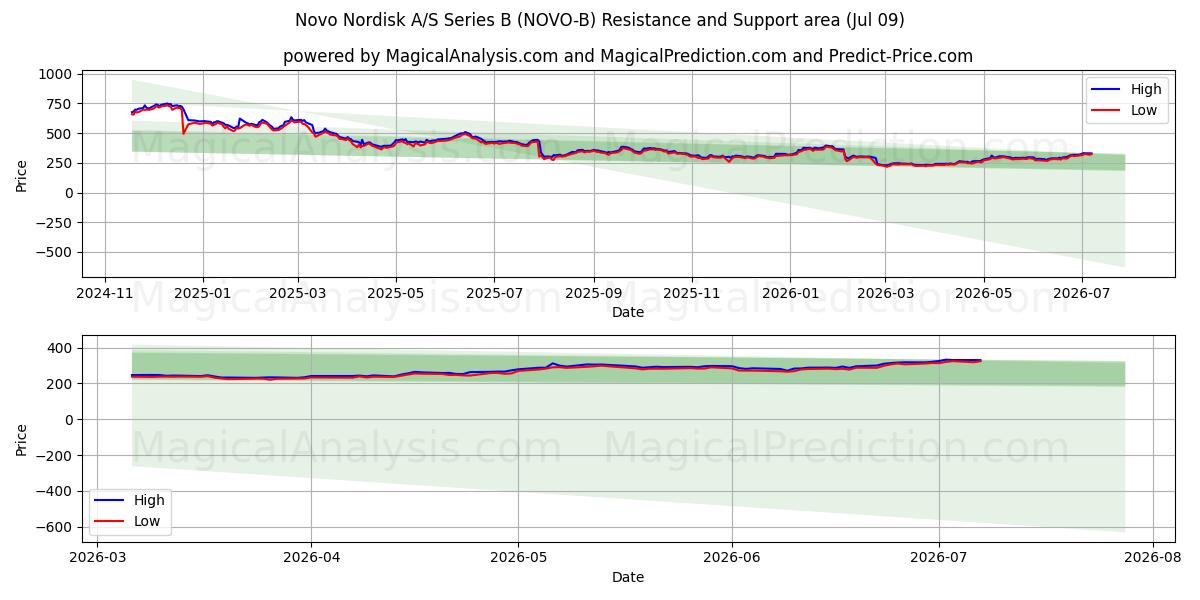Click the 2025-07 tick label
Screen dimensions: 1200x600
(493, 294)
